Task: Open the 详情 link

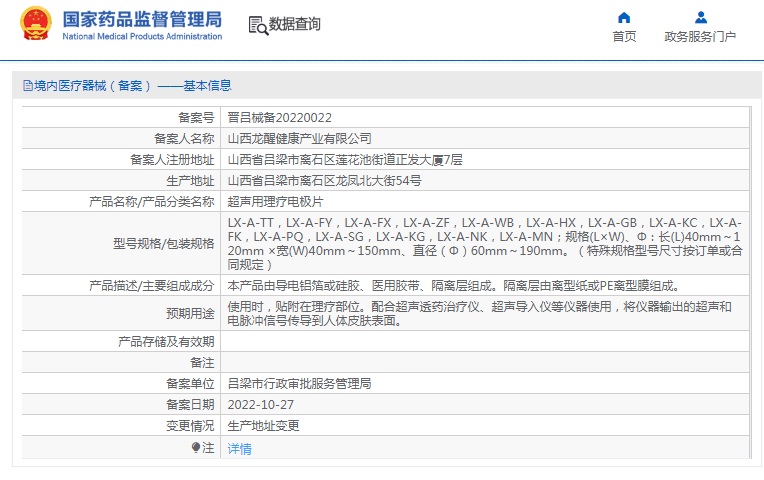Action: [x=239, y=449]
